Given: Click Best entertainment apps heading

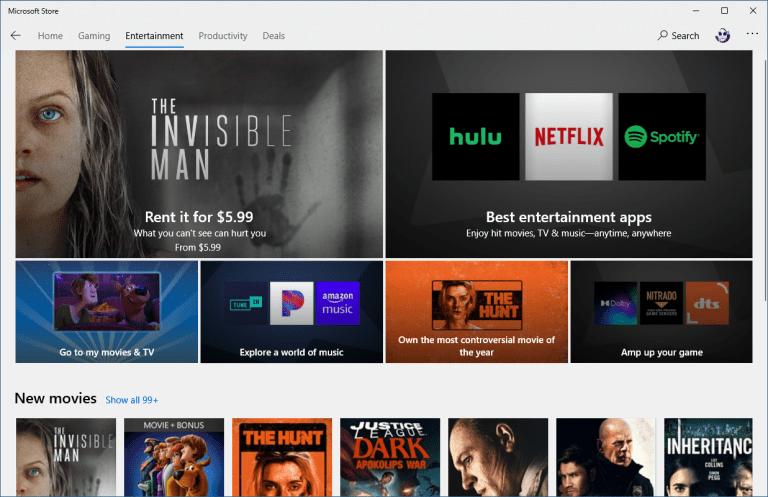Looking at the screenshot, I should pos(569,217).
